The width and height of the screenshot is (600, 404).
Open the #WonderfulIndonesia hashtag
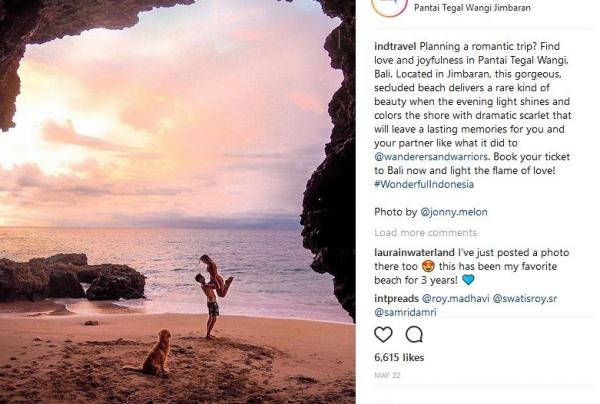click(x=424, y=184)
